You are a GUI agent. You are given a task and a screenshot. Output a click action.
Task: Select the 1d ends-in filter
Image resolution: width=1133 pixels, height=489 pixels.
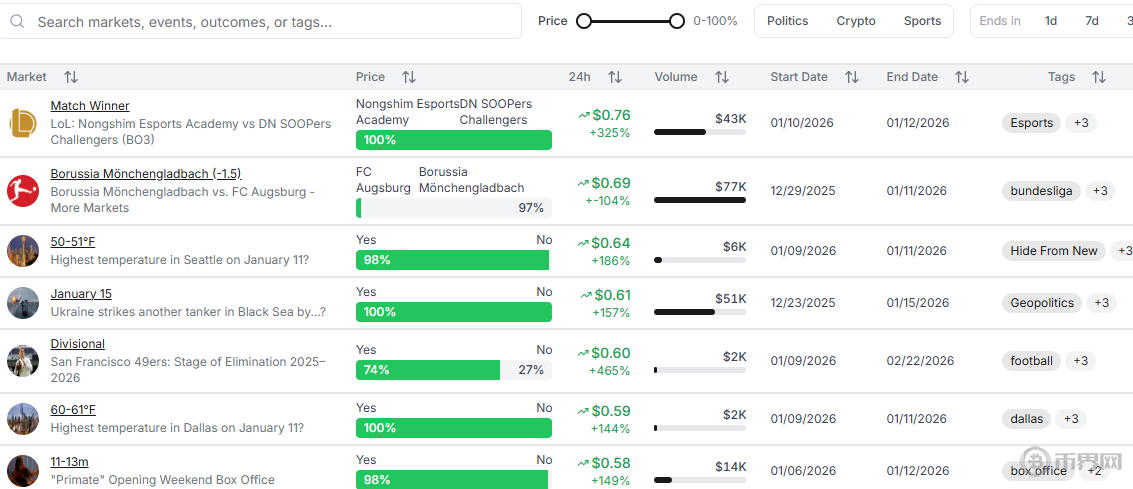click(x=1051, y=21)
